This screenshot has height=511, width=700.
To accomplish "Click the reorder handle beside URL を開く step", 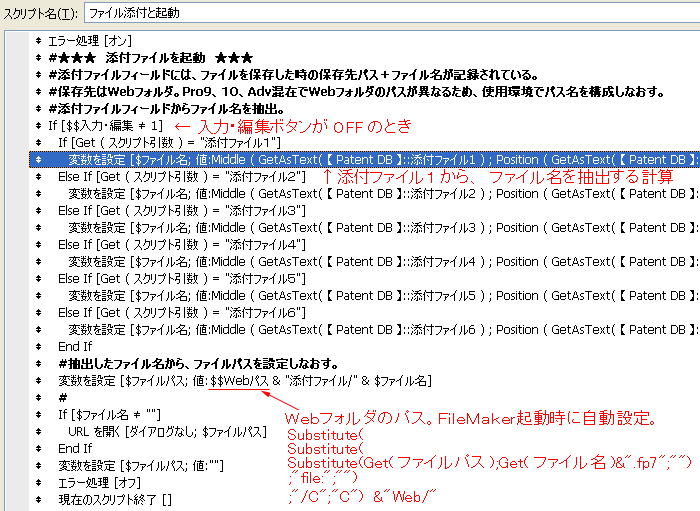I will [39, 432].
